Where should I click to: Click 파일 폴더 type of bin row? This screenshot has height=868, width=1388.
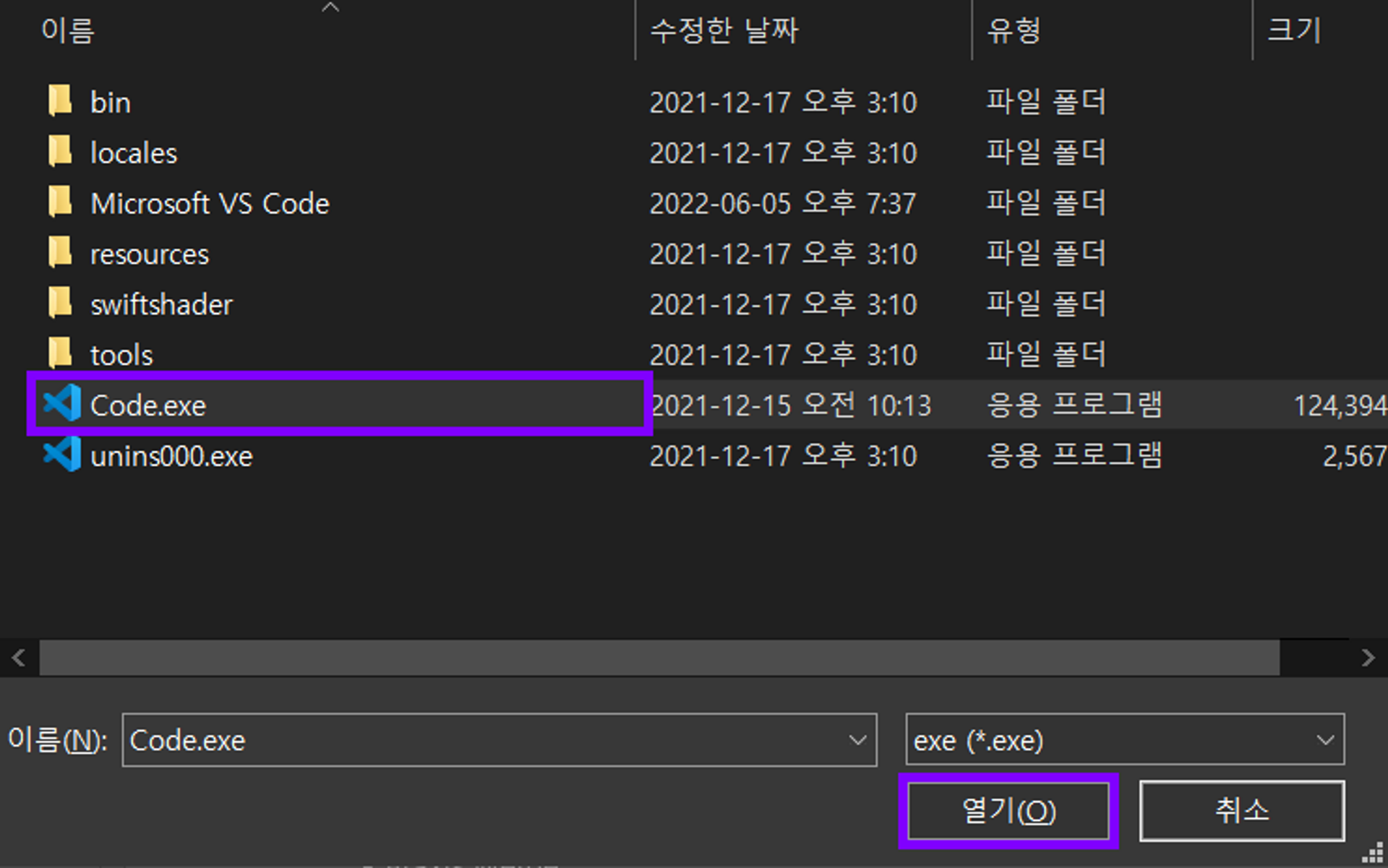[1046, 101]
